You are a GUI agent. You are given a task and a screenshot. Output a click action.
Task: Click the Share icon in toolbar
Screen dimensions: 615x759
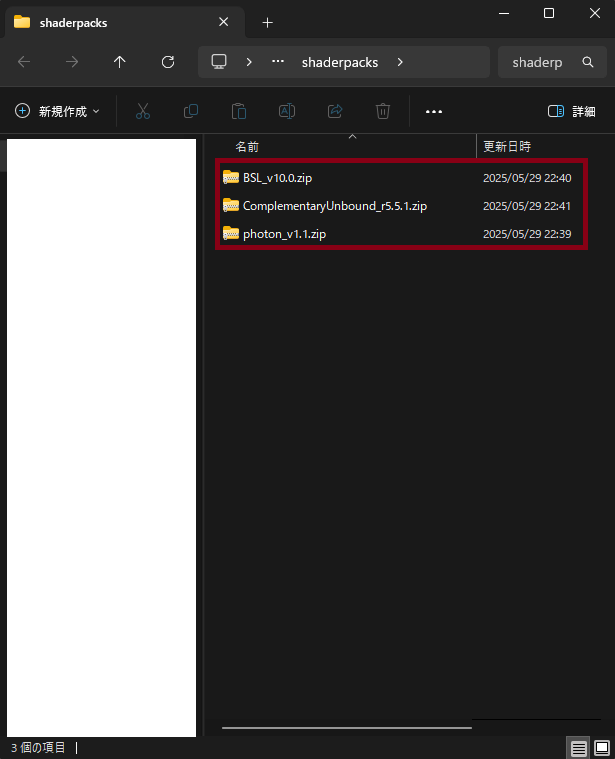(x=335, y=111)
